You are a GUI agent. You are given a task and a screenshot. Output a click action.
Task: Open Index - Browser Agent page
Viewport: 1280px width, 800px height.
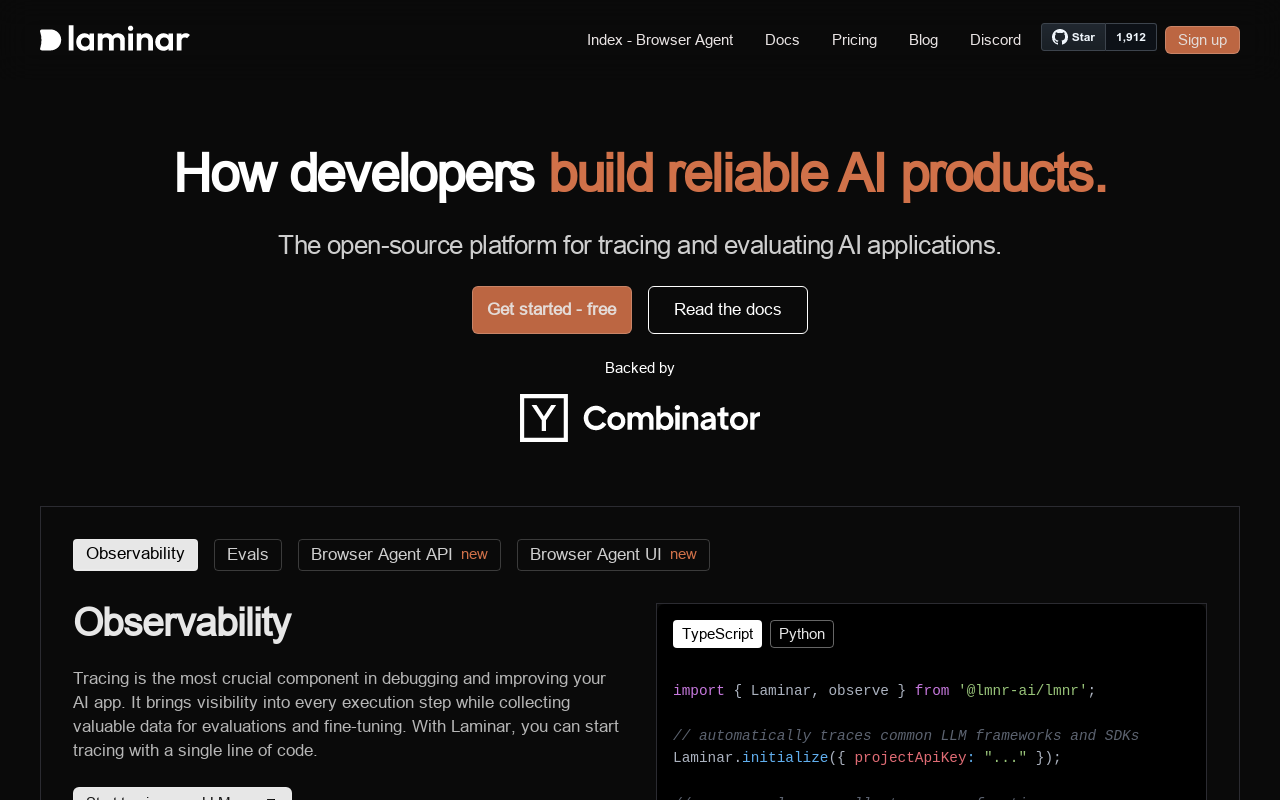coord(660,40)
